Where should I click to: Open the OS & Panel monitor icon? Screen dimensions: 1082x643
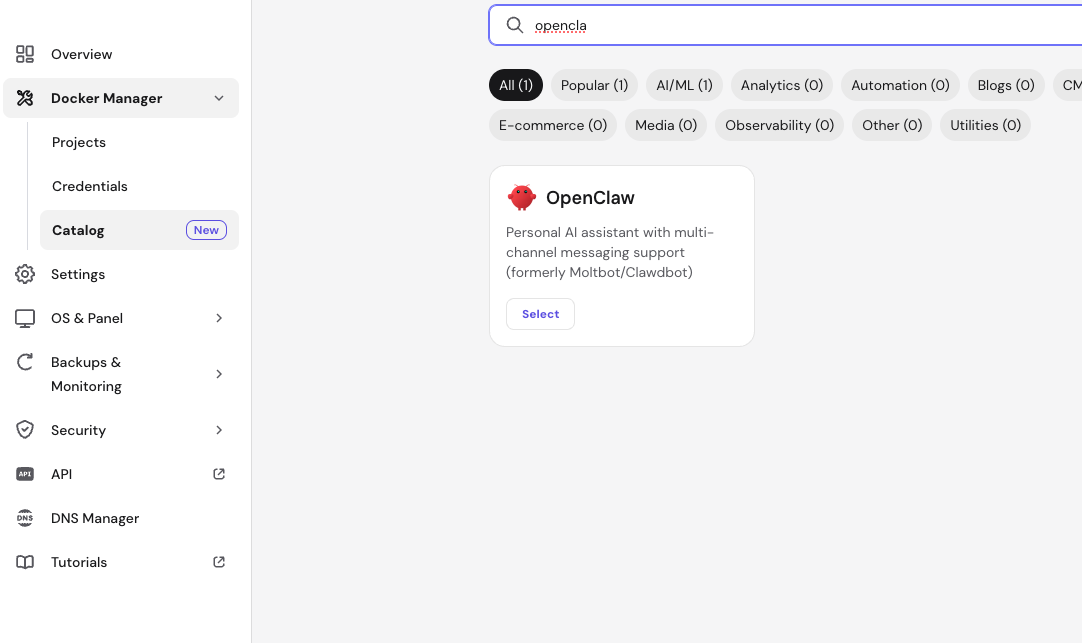tap(25, 318)
